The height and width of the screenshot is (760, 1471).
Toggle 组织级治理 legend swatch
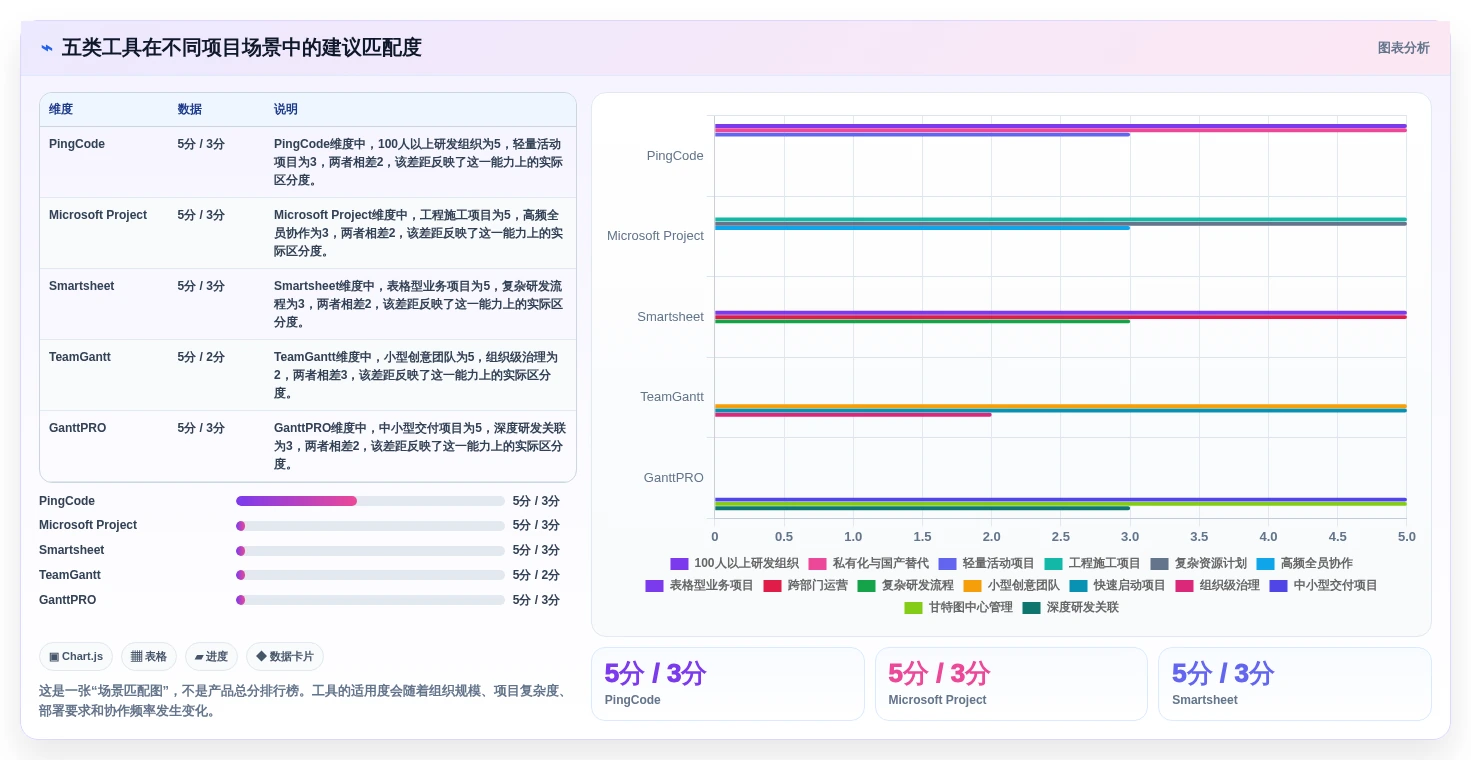pos(1184,586)
